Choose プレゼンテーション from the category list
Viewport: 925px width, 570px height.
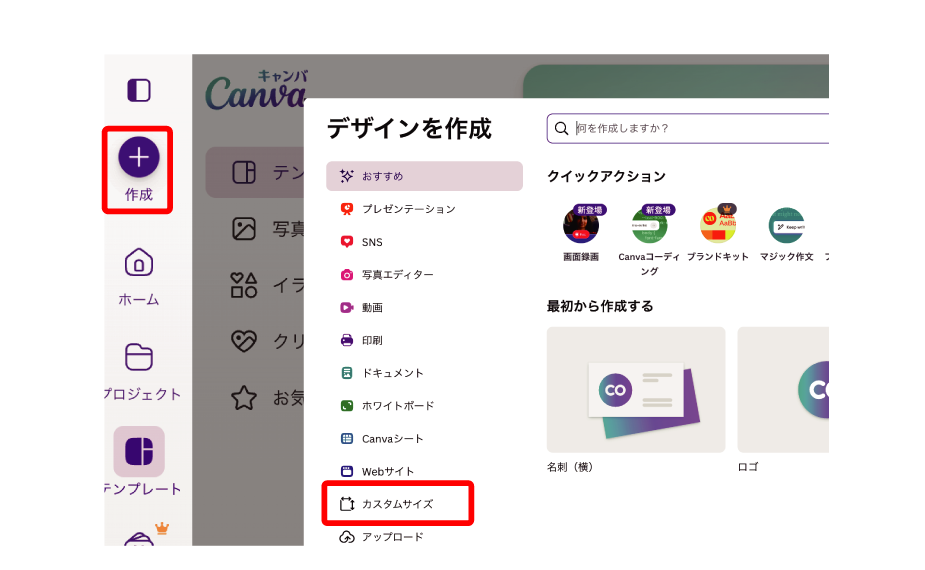pos(408,209)
